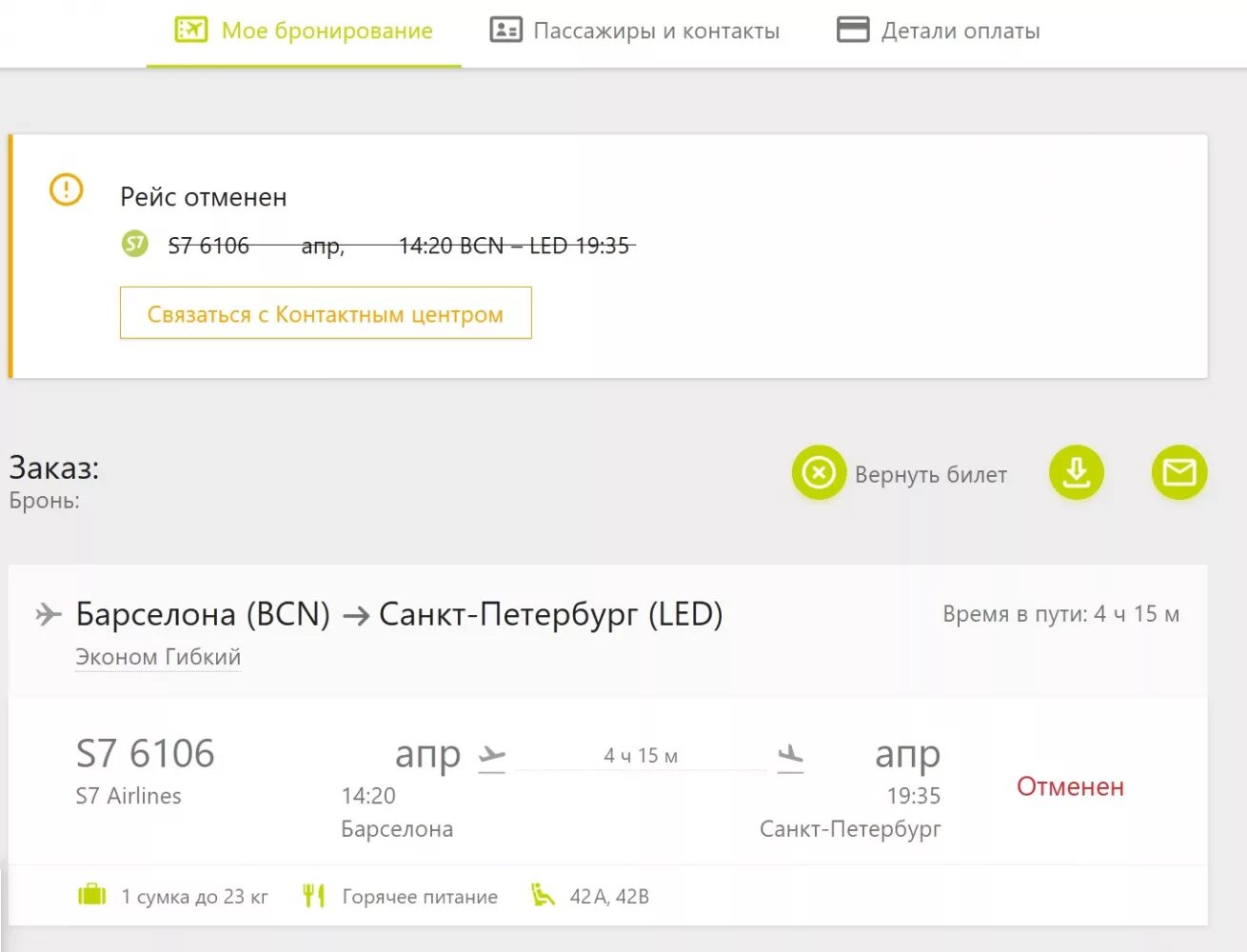Click the 4 ч 15 м duration between plane icons
This screenshot has width=1247, height=952.
641,756
